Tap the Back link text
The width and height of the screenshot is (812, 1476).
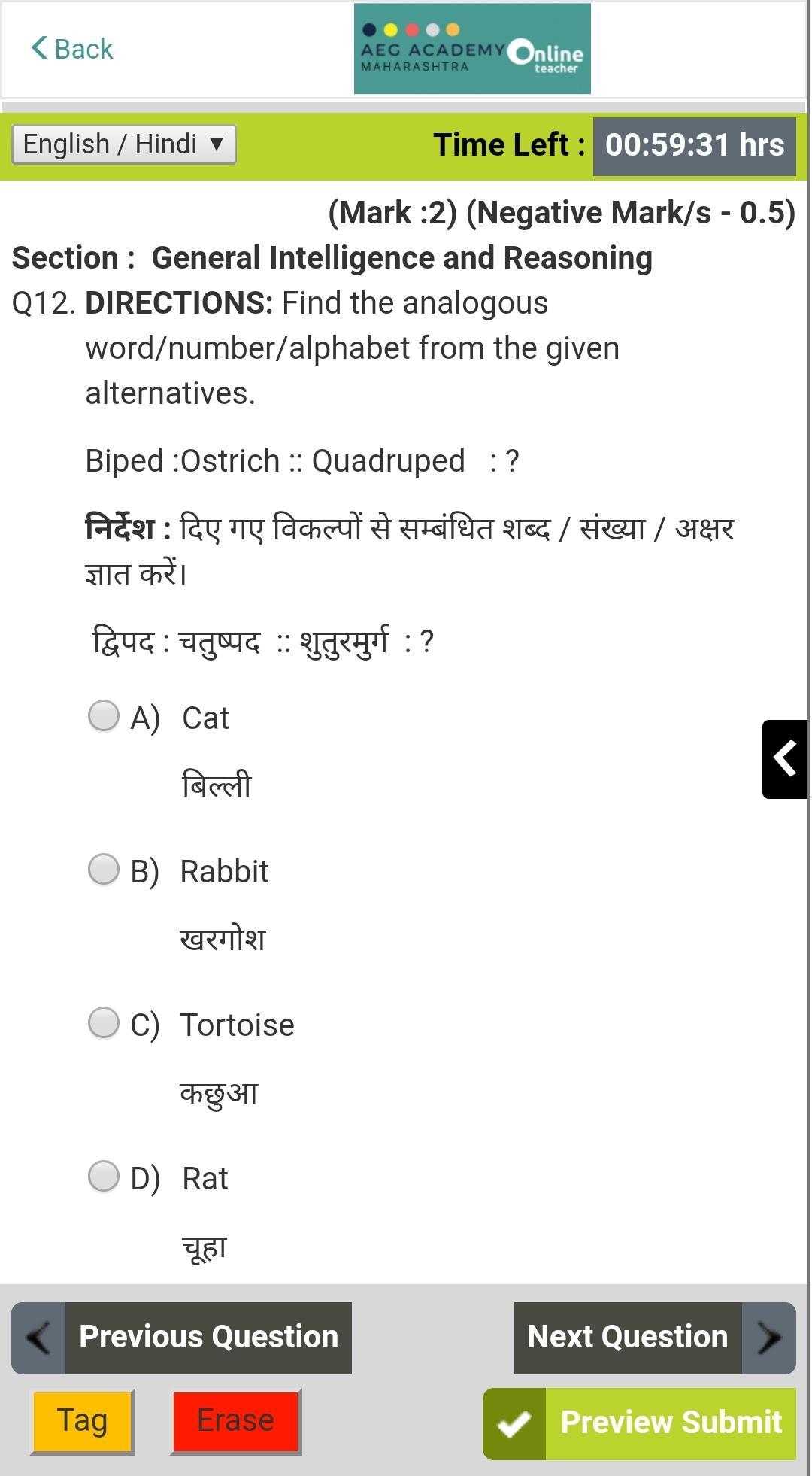tap(83, 49)
